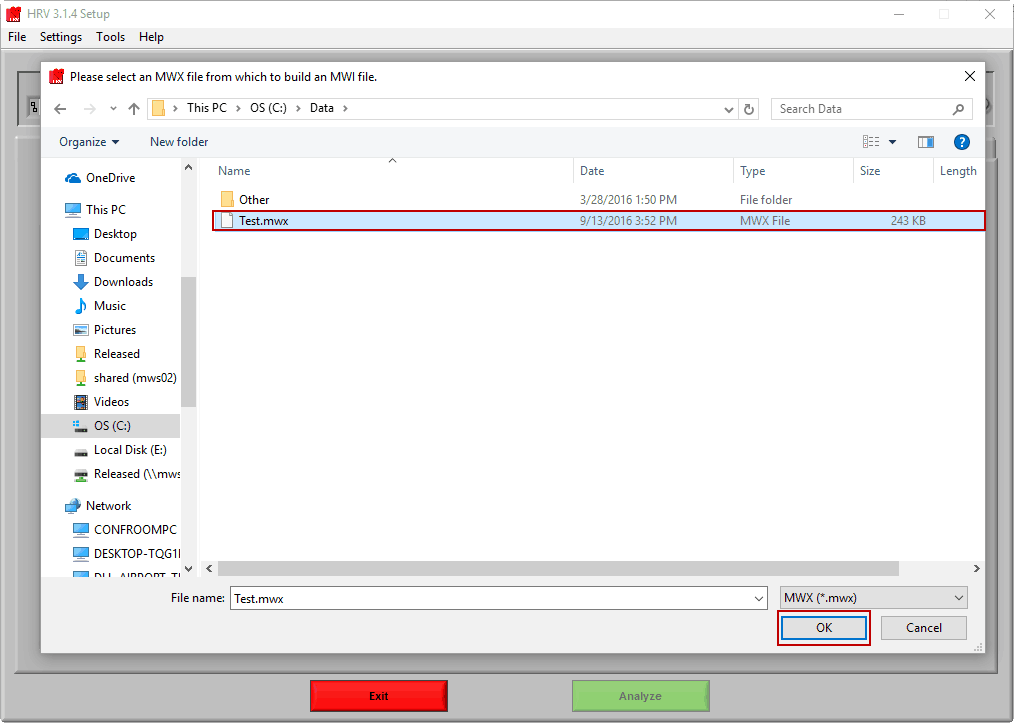The image size is (1014, 723).
Task: Go up one folder level arrow
Action: point(134,109)
